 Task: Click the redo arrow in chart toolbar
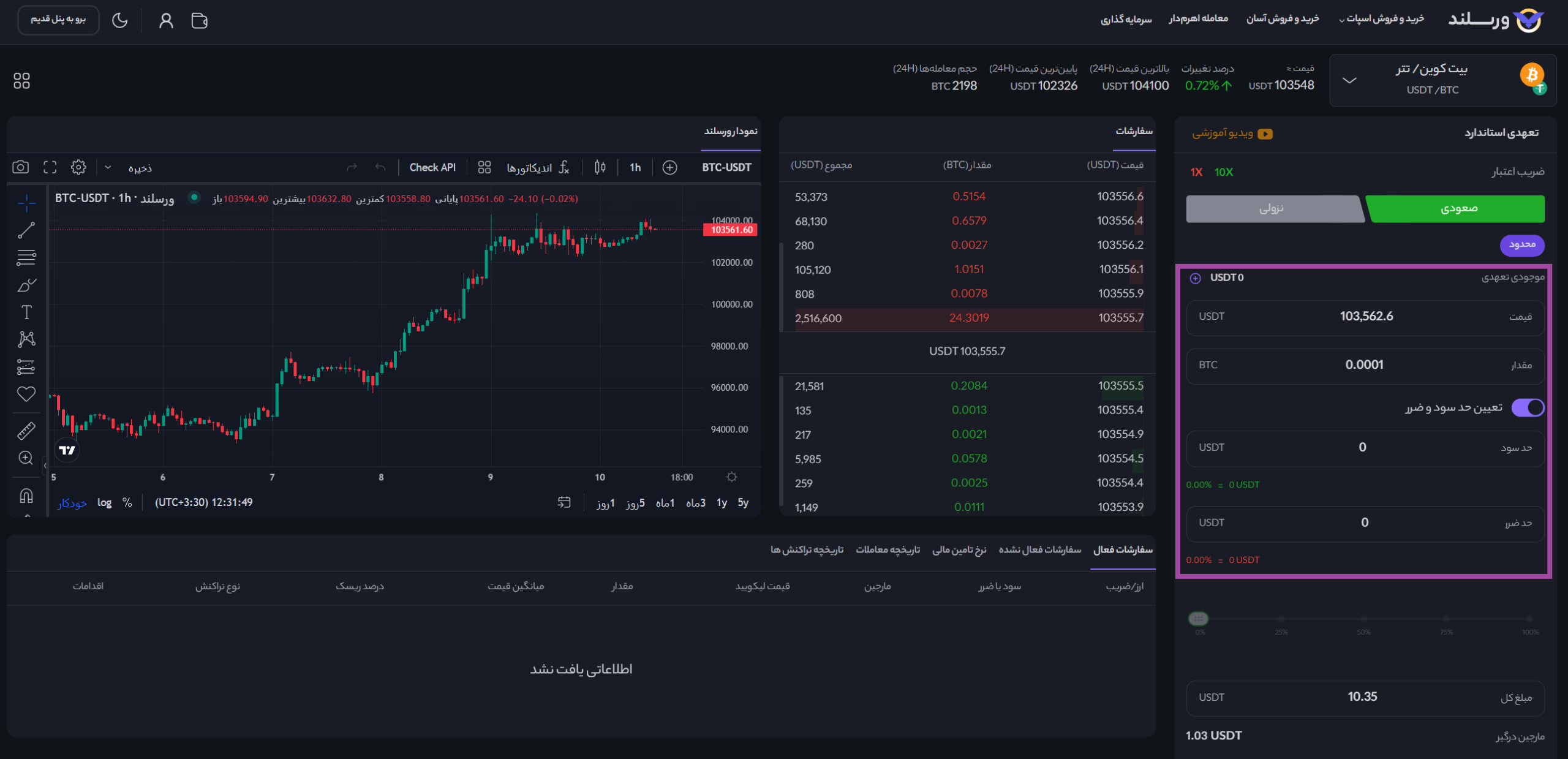pyautogui.click(x=352, y=167)
